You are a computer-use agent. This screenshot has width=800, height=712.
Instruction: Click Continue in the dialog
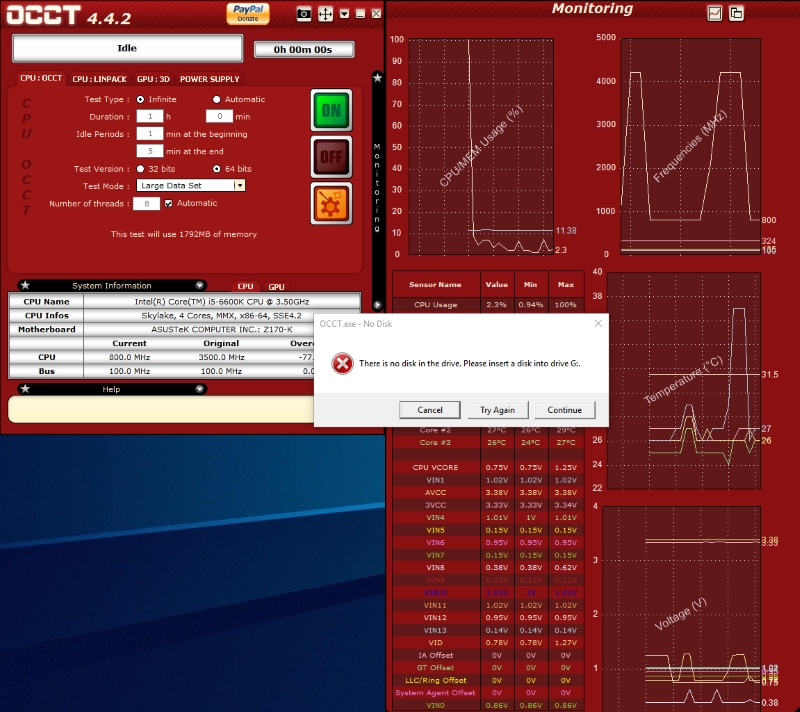pos(564,410)
